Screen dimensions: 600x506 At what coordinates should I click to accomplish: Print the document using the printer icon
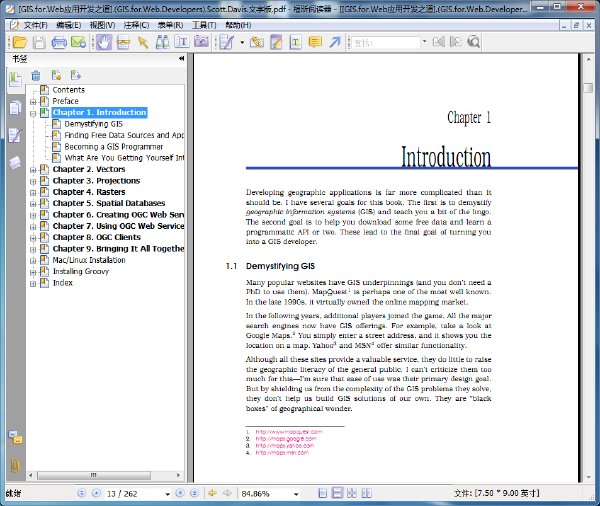[59, 42]
